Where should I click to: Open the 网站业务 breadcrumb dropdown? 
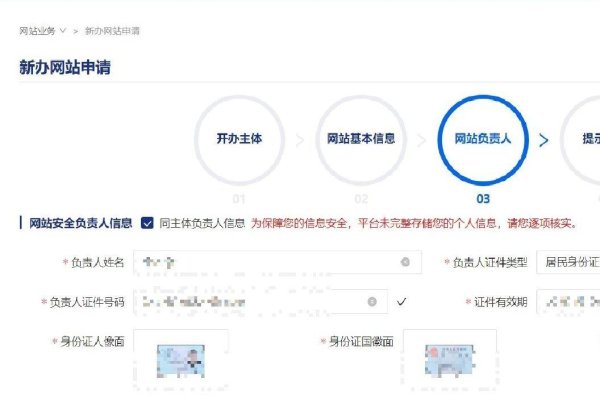coord(42,31)
